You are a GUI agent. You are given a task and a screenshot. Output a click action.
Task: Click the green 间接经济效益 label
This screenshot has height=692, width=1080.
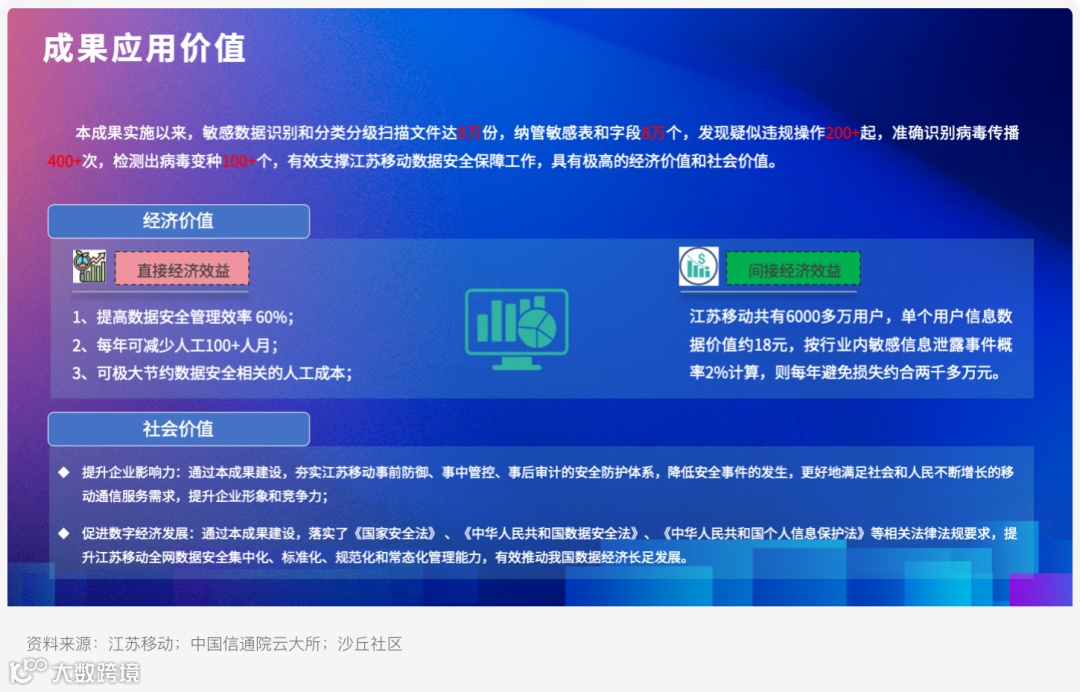tap(793, 269)
